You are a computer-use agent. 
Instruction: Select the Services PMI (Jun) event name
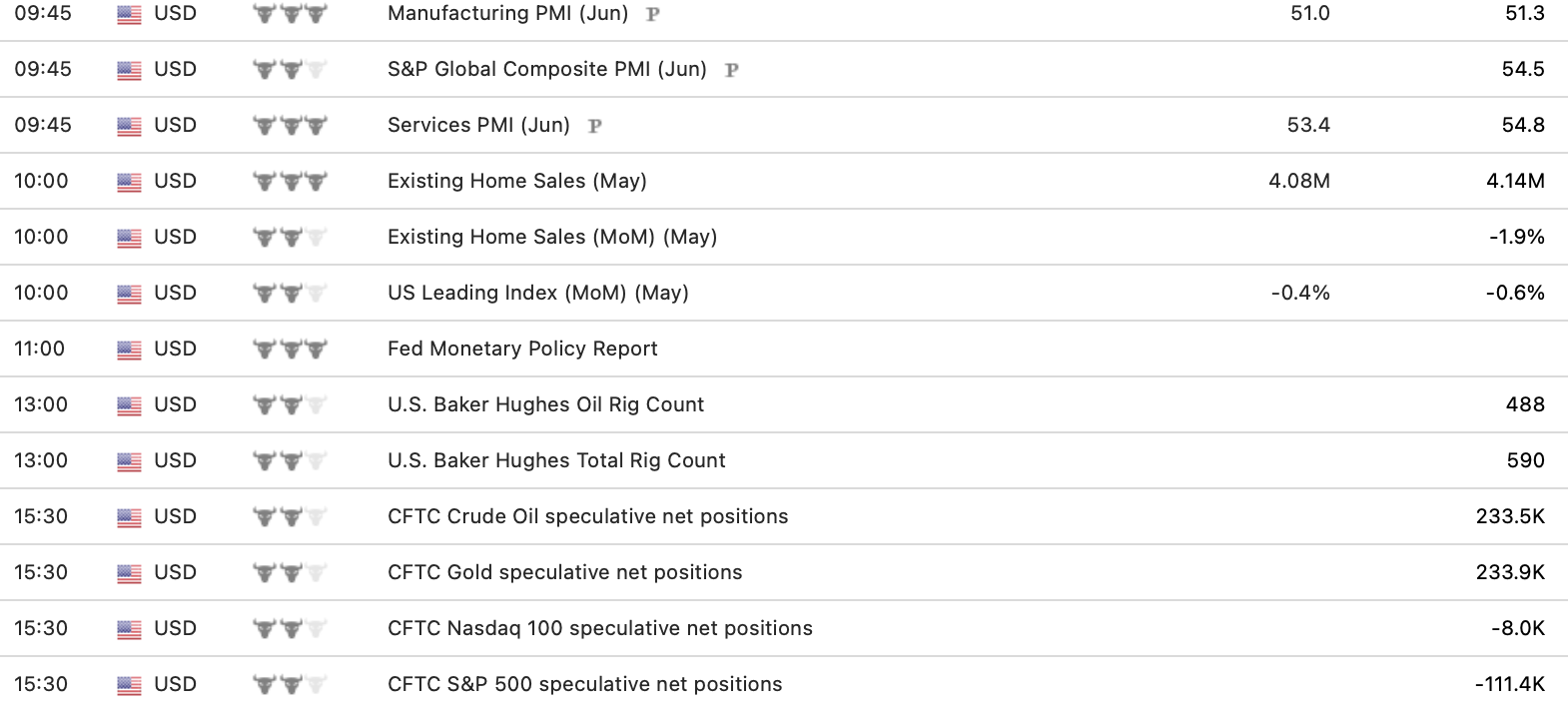tap(478, 125)
